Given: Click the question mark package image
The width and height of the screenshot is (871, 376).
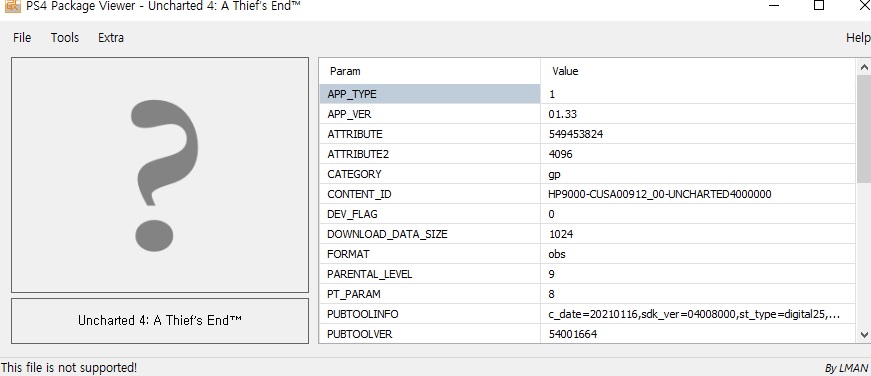Looking at the screenshot, I should tap(160, 175).
